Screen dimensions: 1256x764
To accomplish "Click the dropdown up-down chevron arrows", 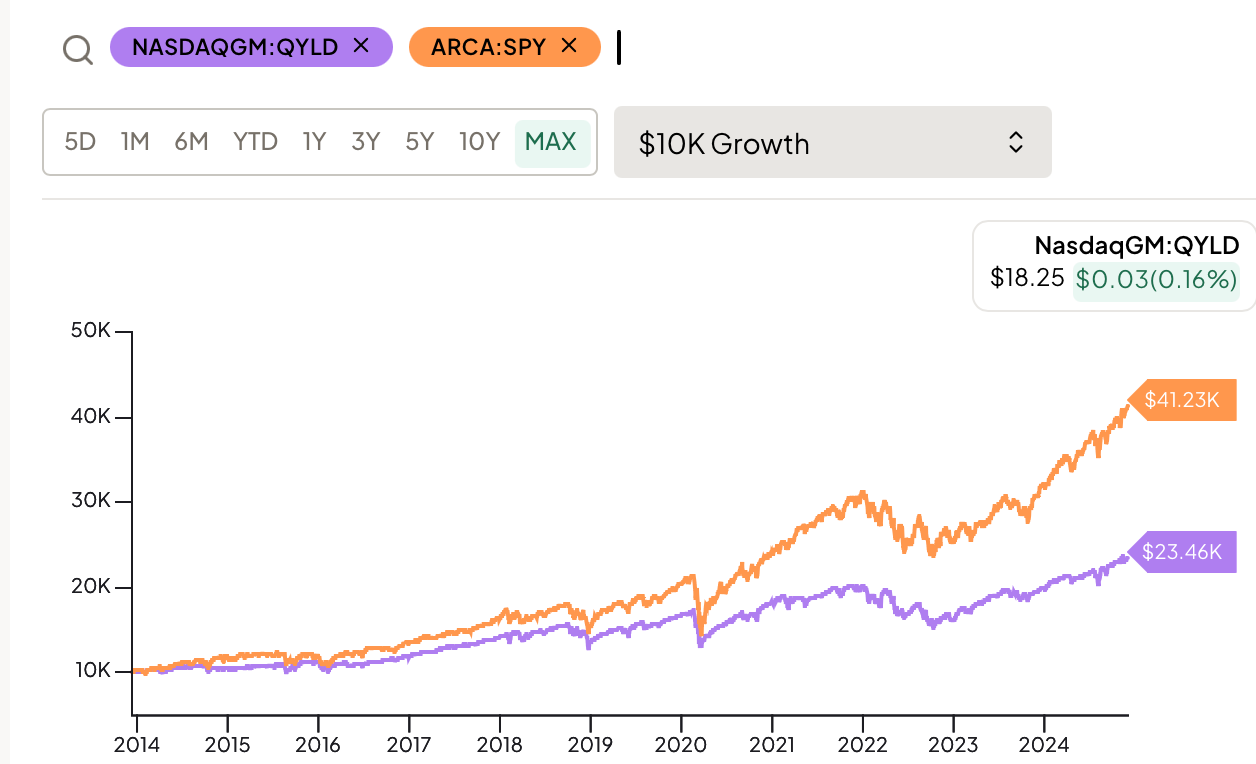I will (1015, 142).
